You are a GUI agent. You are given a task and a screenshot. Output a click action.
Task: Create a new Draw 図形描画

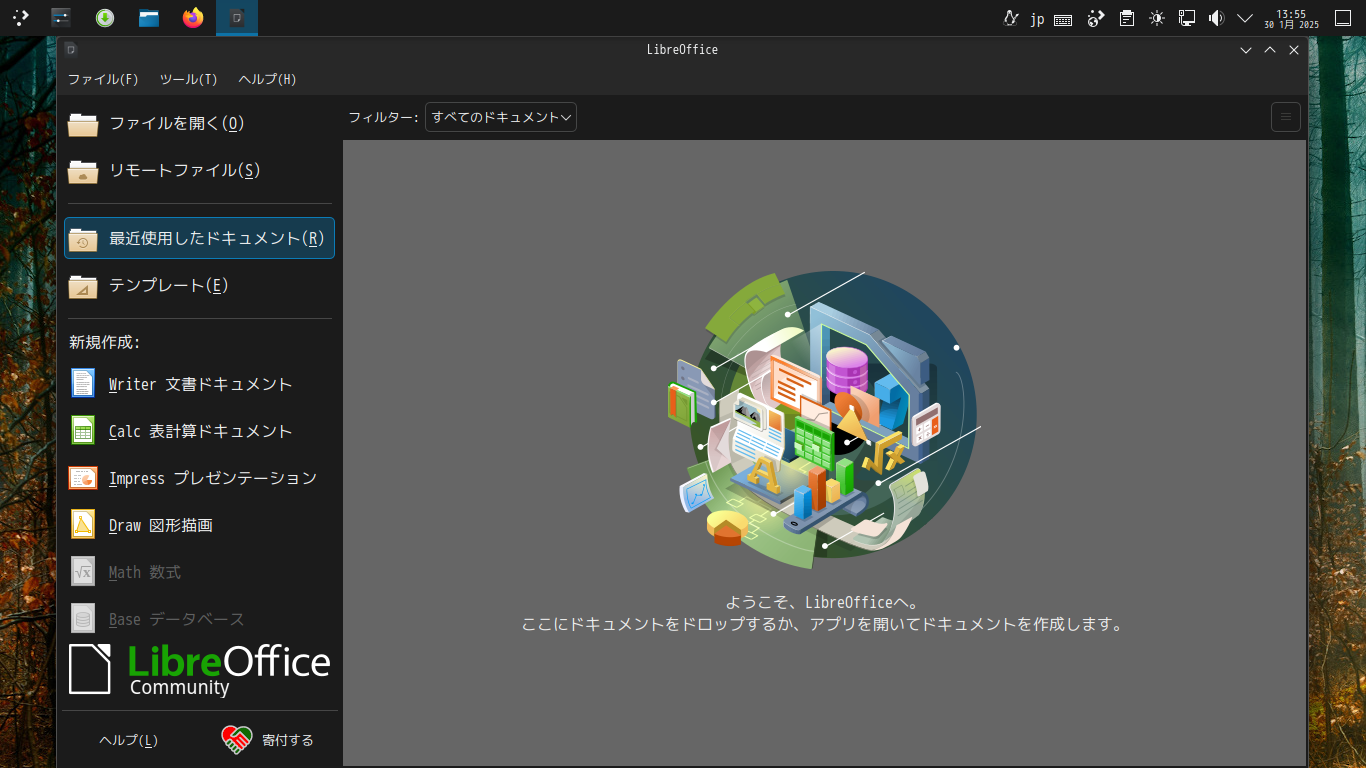point(199,525)
